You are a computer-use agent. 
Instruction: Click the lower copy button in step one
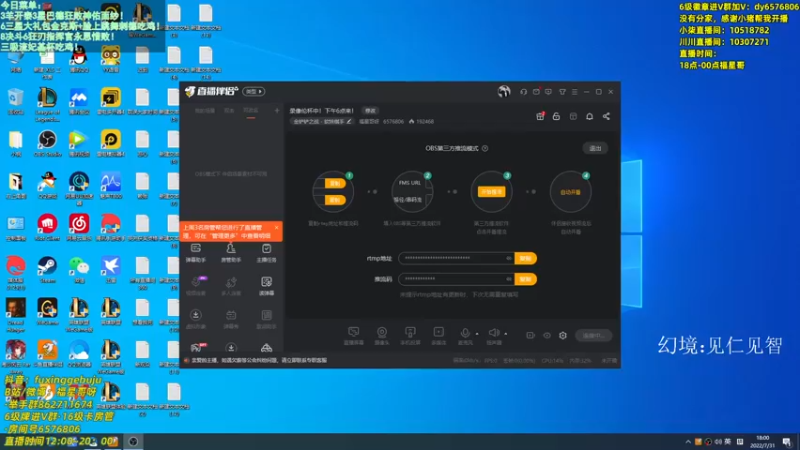click(335, 200)
